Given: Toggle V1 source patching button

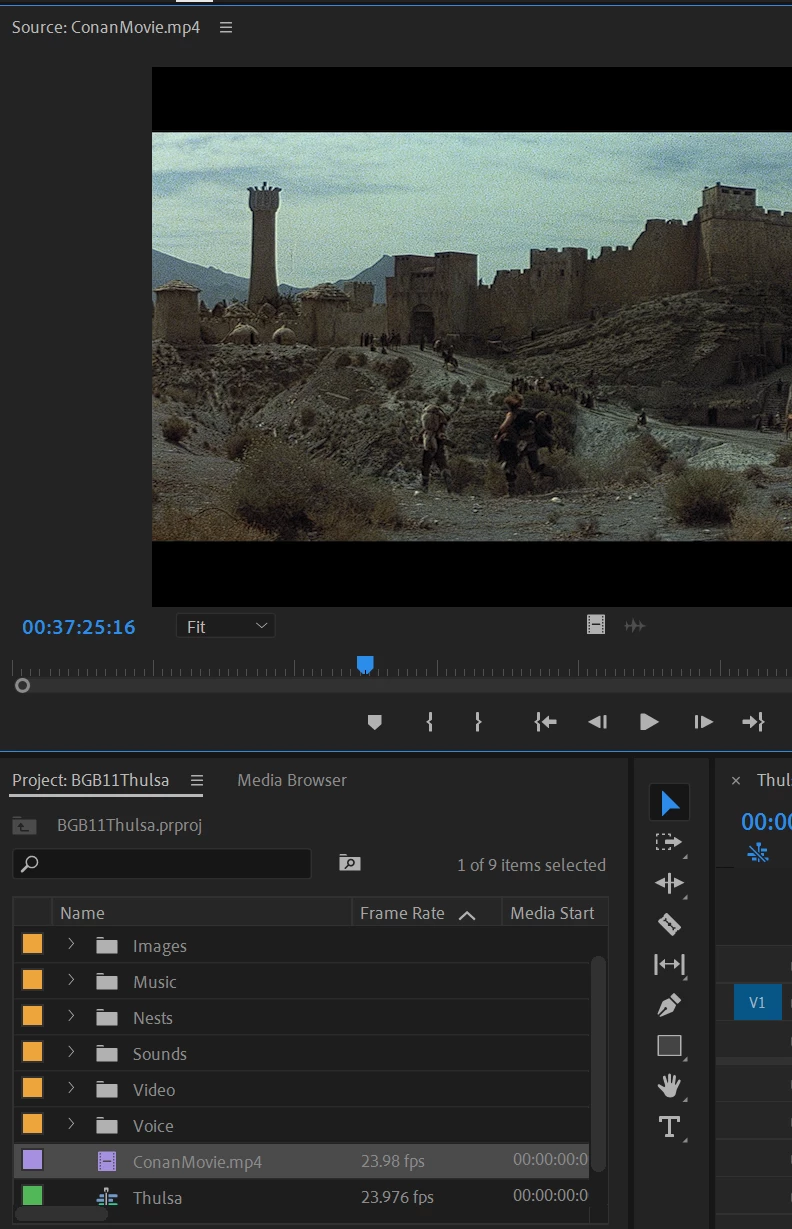Looking at the screenshot, I should click(x=757, y=1002).
